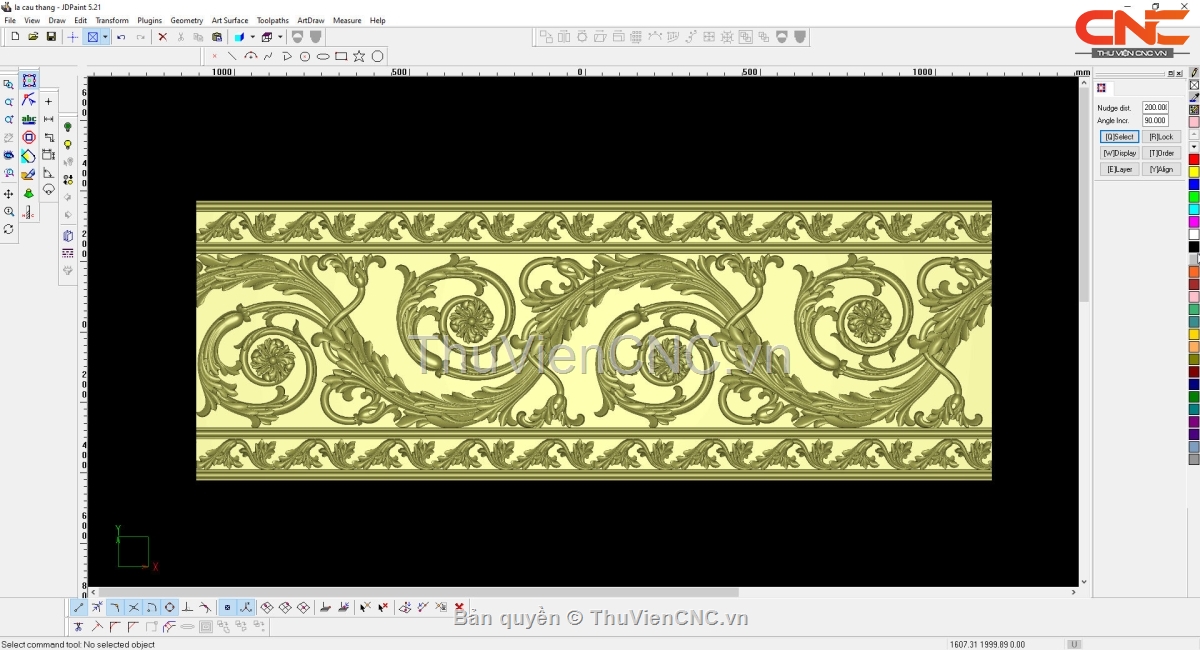Click the Save floppy disk icon
Image resolution: width=1200 pixels, height=650 pixels.
[x=51, y=37]
